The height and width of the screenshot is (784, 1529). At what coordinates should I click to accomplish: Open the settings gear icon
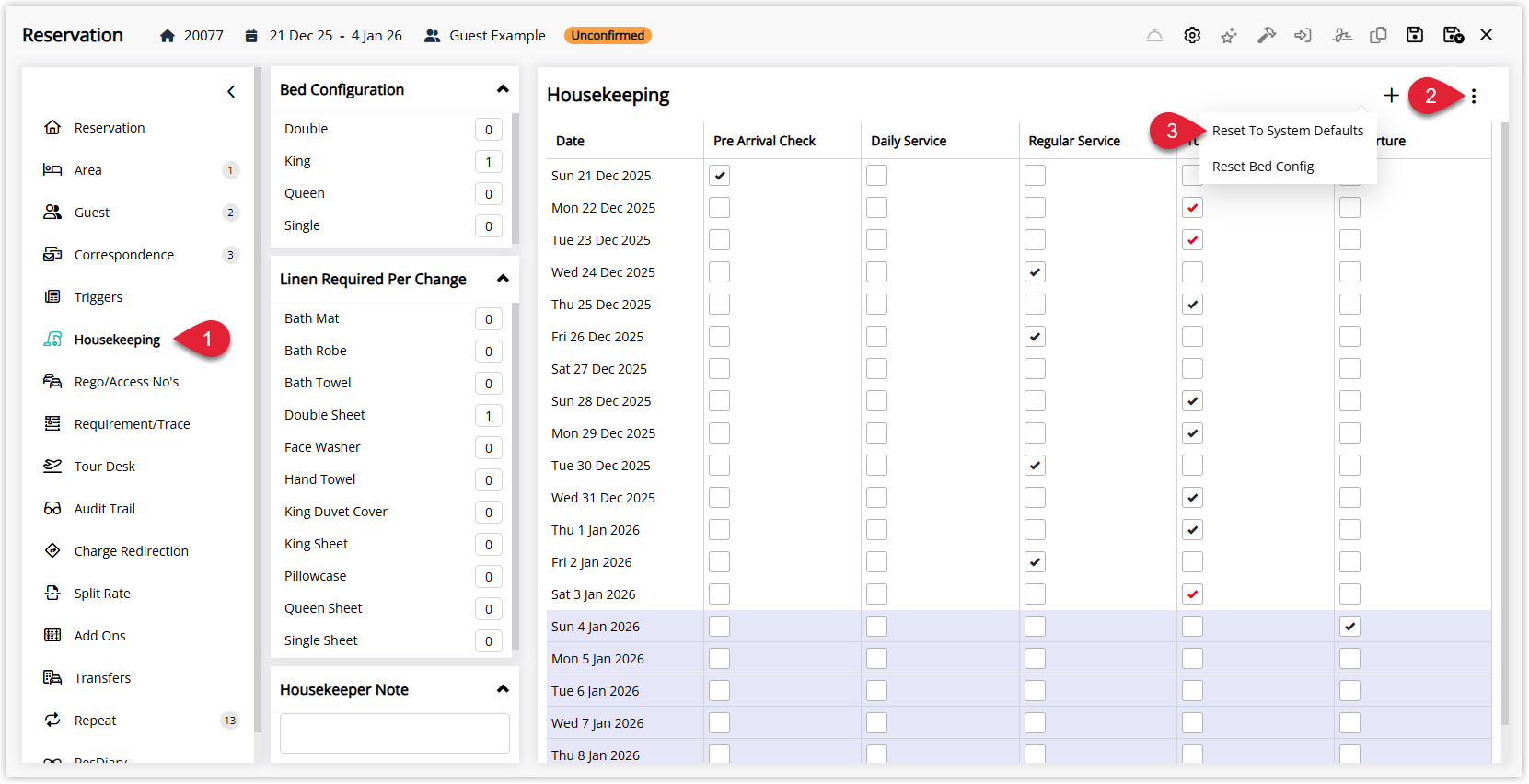click(x=1192, y=35)
